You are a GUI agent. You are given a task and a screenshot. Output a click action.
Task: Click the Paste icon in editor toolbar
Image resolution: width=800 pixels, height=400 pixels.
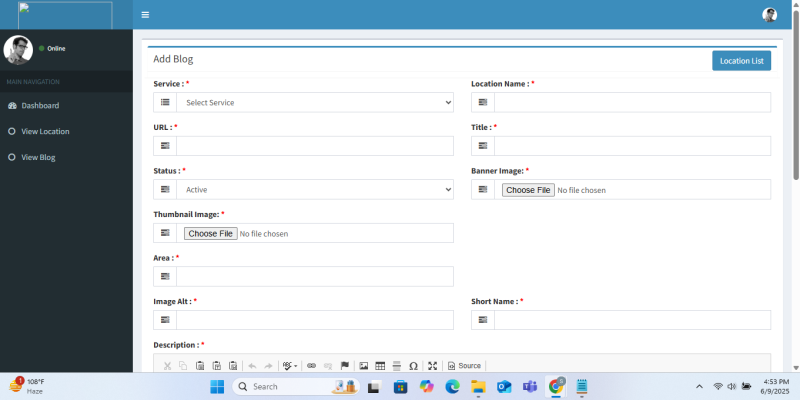tap(200, 366)
